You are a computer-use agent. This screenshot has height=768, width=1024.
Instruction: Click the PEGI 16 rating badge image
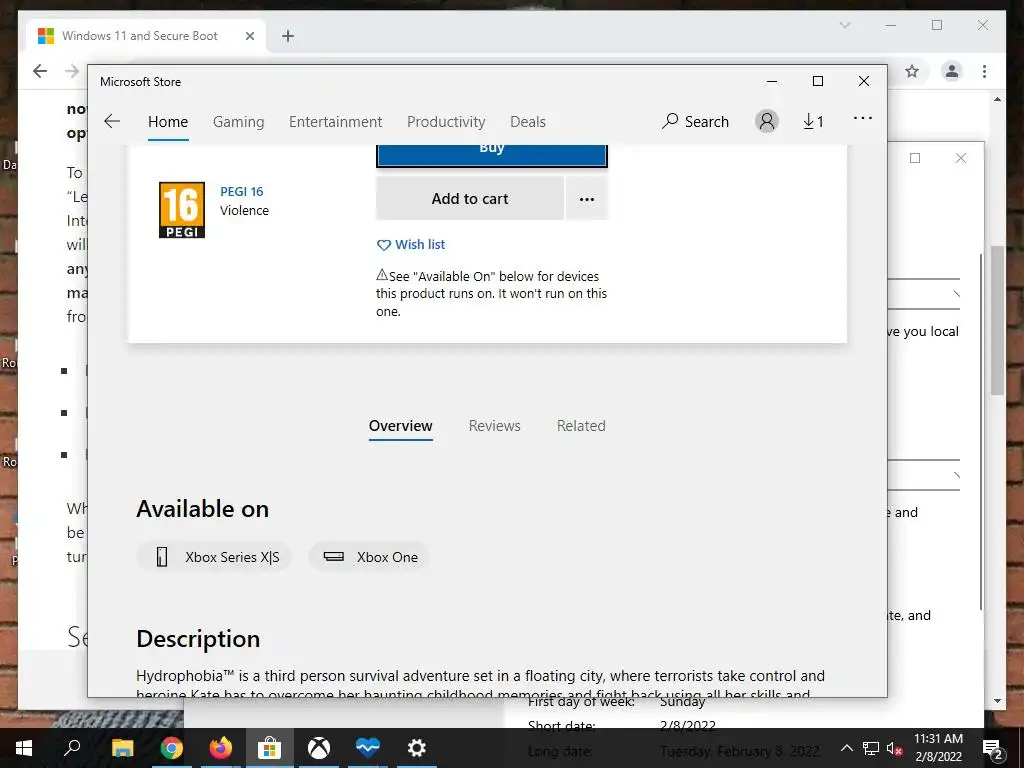click(x=182, y=210)
